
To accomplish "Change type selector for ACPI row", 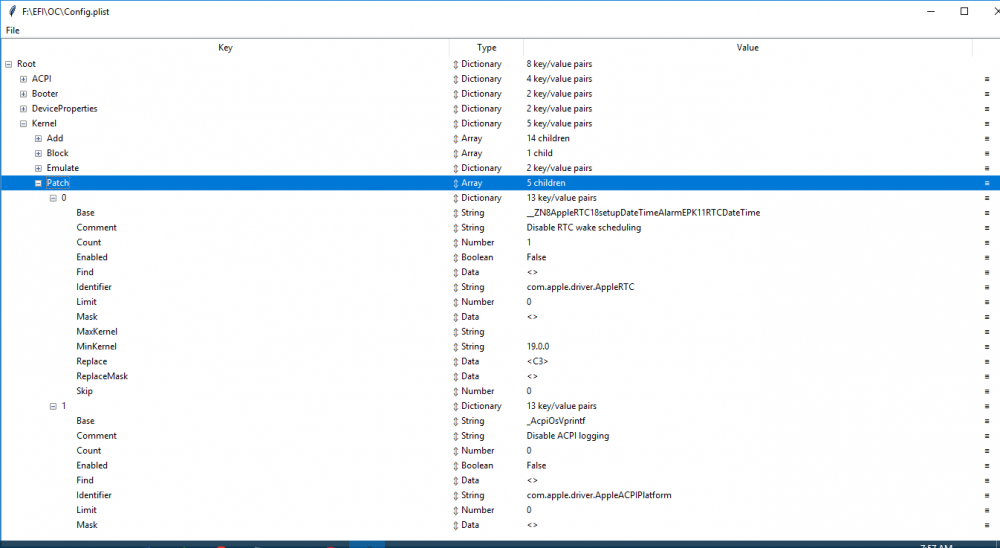I will 455,79.
